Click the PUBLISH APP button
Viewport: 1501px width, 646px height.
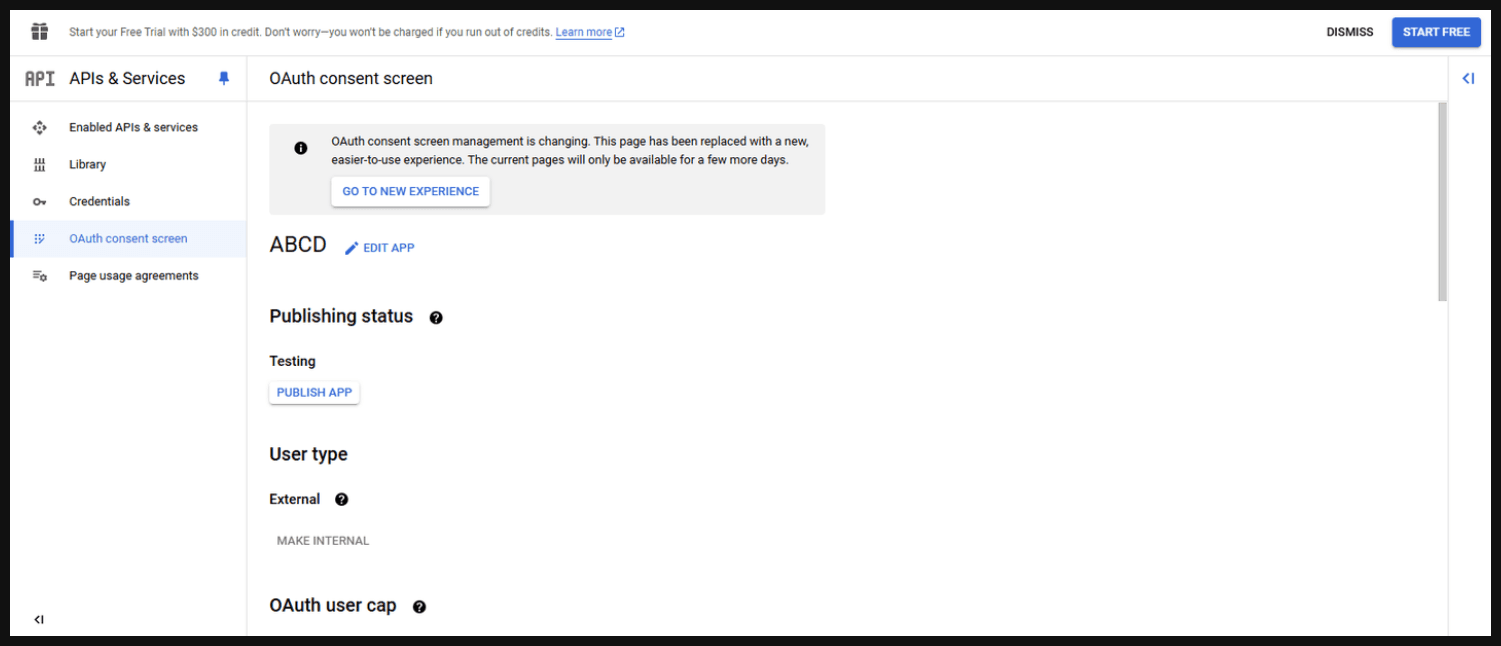(314, 392)
